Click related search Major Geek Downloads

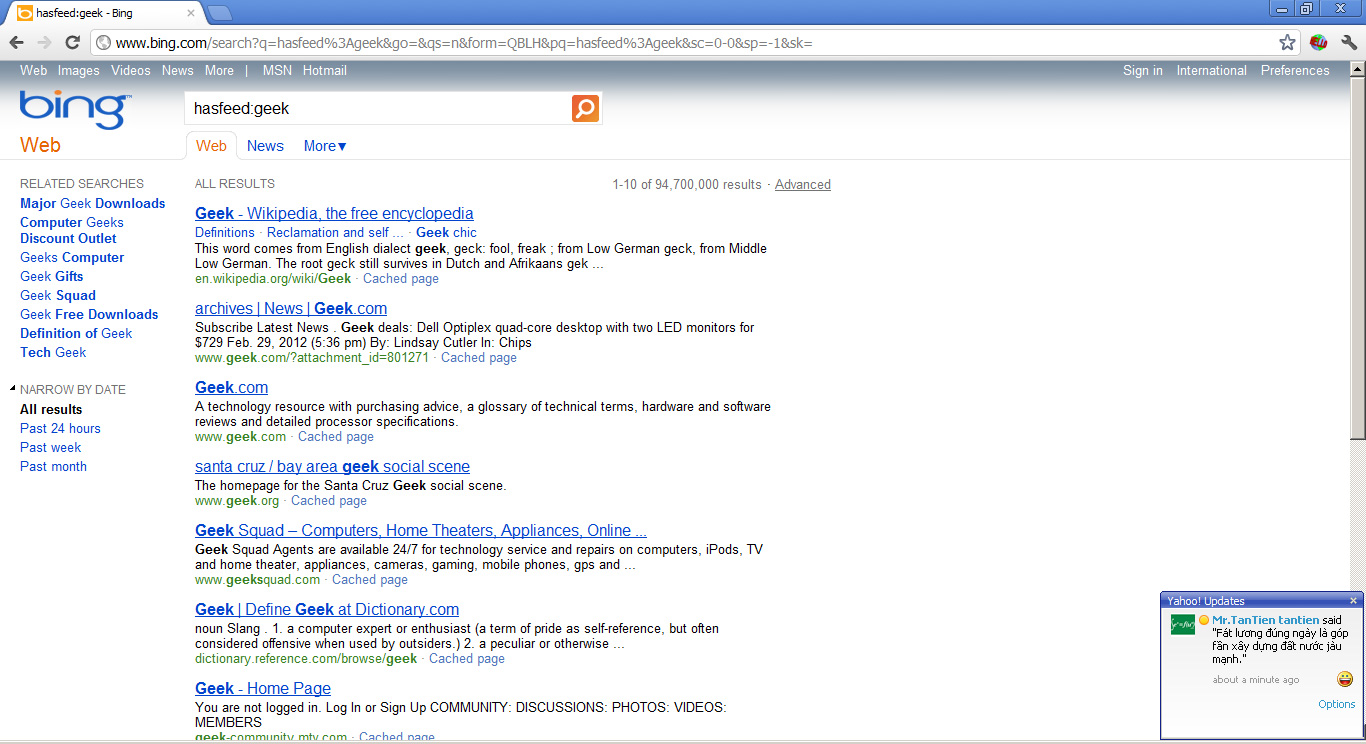pos(93,204)
